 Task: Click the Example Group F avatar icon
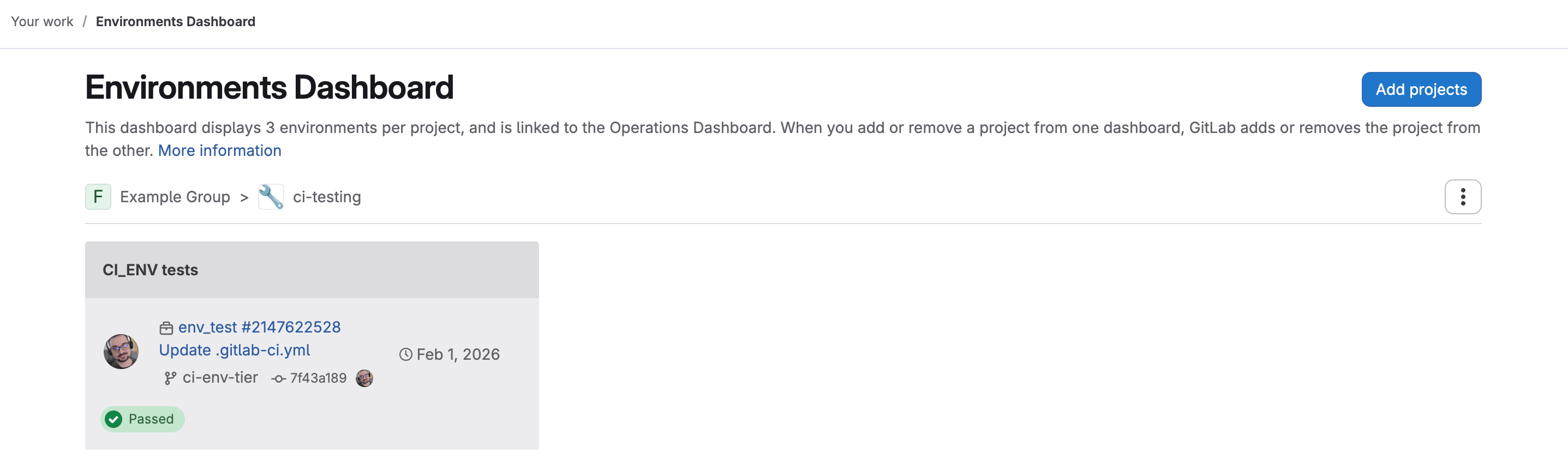(98, 197)
